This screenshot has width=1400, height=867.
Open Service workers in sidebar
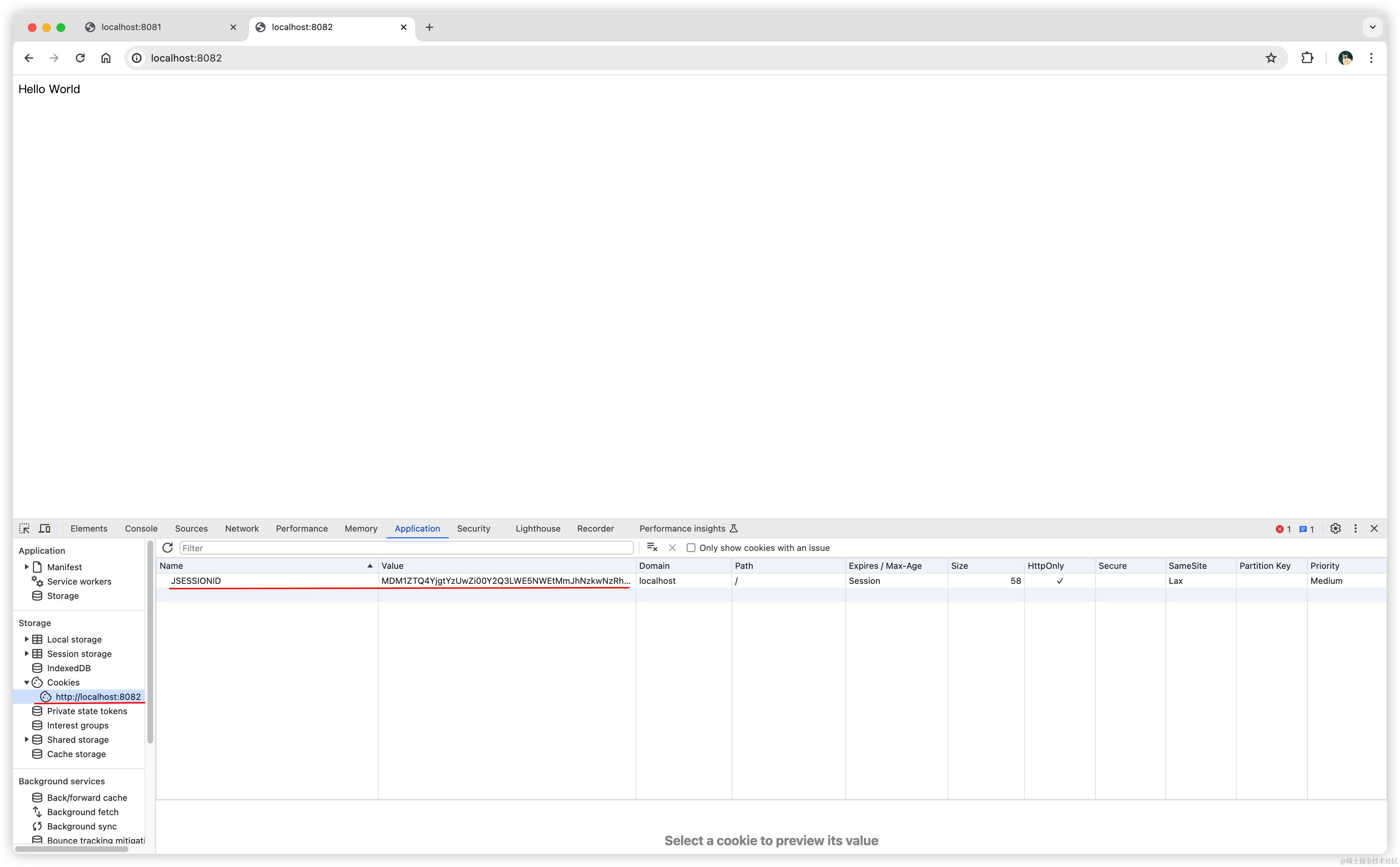pos(79,581)
